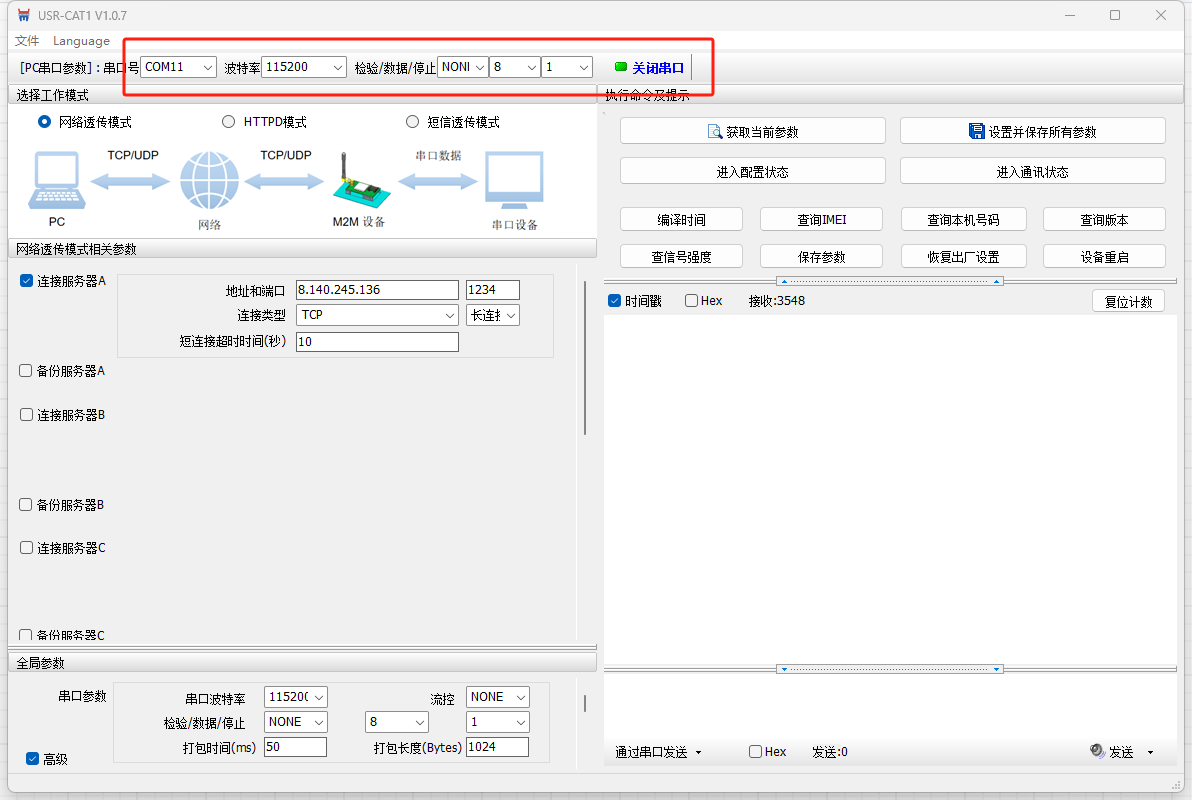Image resolution: width=1192 pixels, height=800 pixels.
Task: Select HTTPD模式 radio button
Action: coord(229,122)
